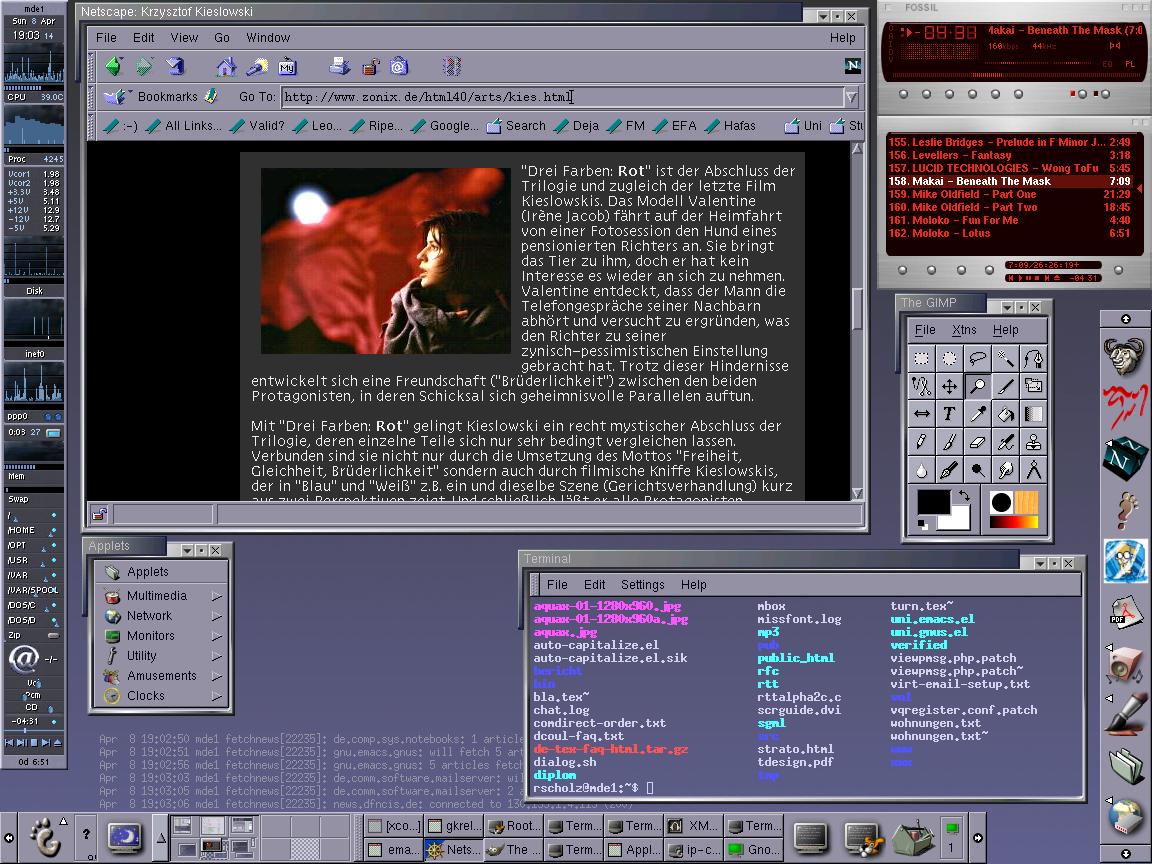Image resolution: width=1152 pixels, height=864 pixels.
Task: Pick the bucket fill tool
Action: (1005, 414)
